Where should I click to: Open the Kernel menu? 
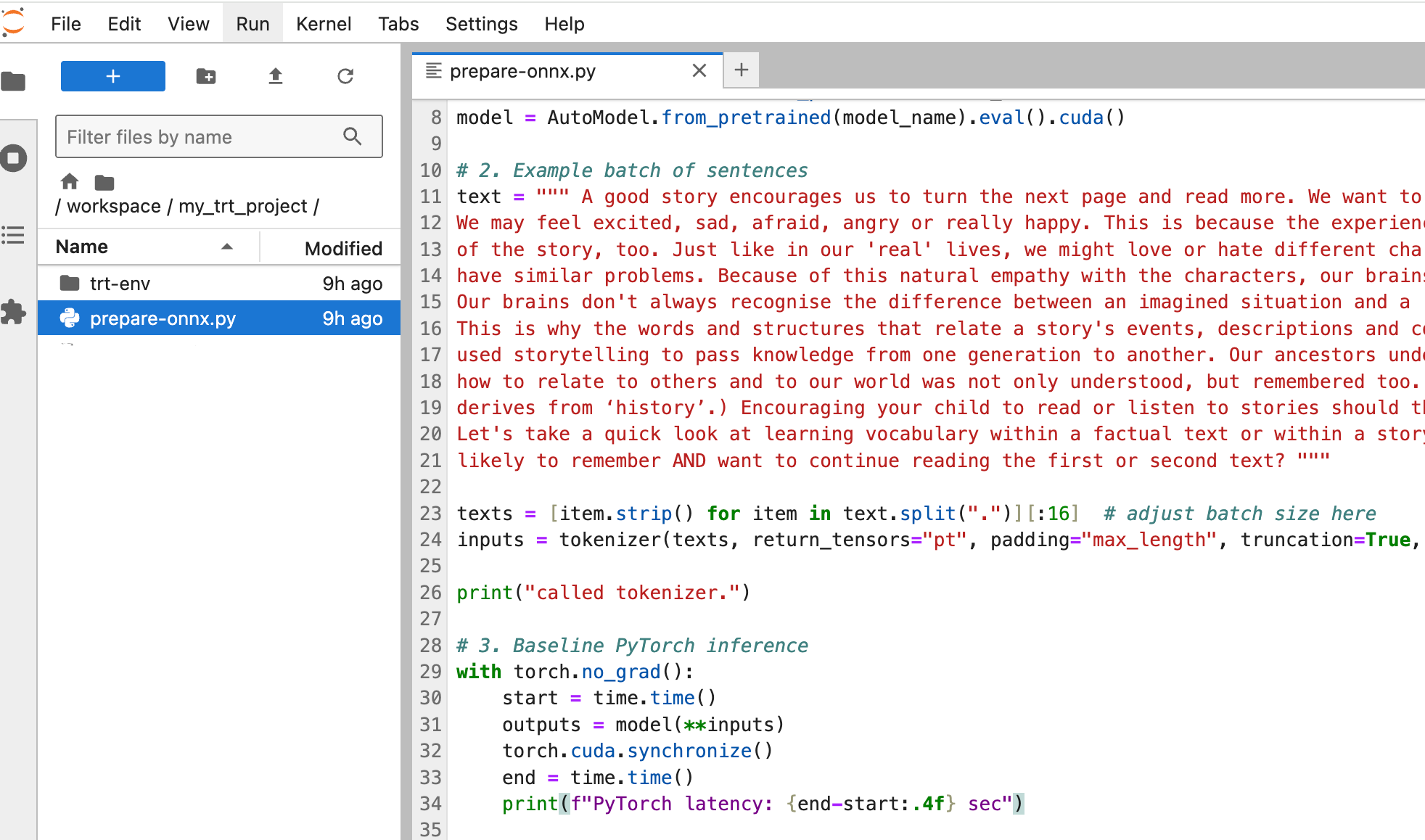tap(324, 24)
